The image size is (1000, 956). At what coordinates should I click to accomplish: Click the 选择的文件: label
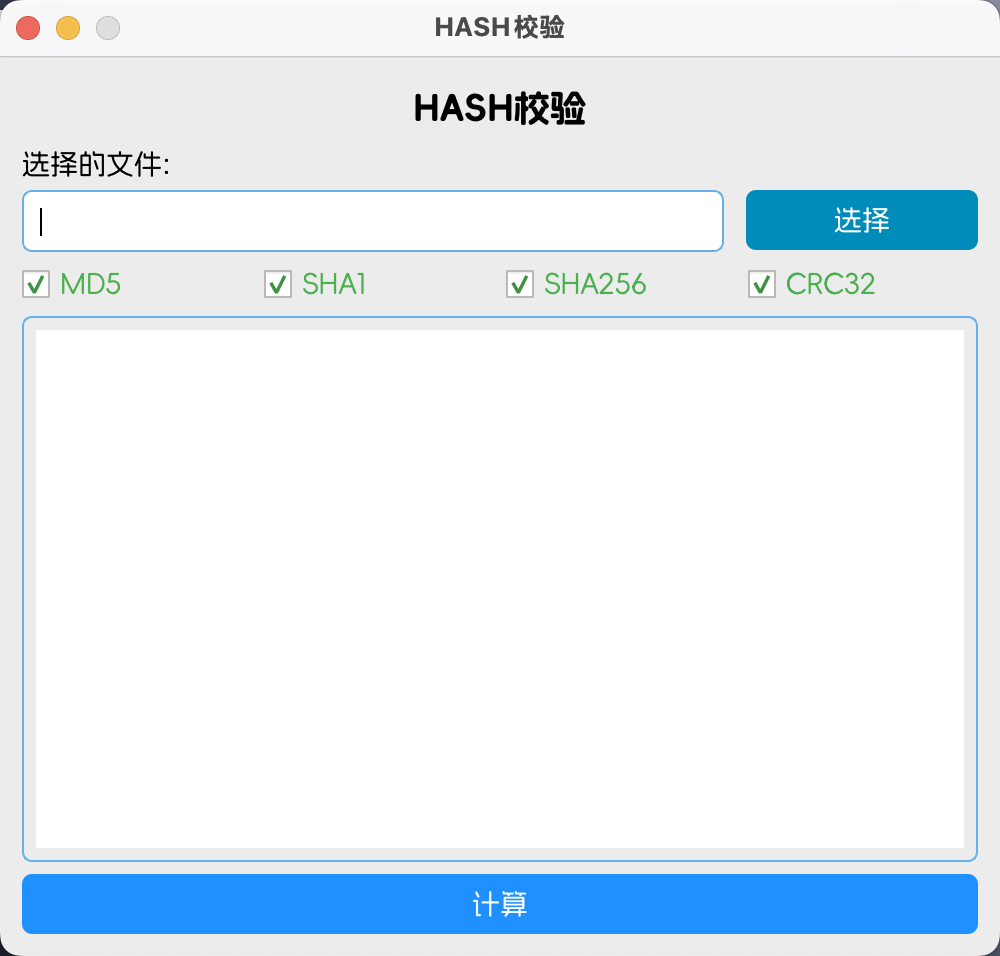[x=96, y=165]
